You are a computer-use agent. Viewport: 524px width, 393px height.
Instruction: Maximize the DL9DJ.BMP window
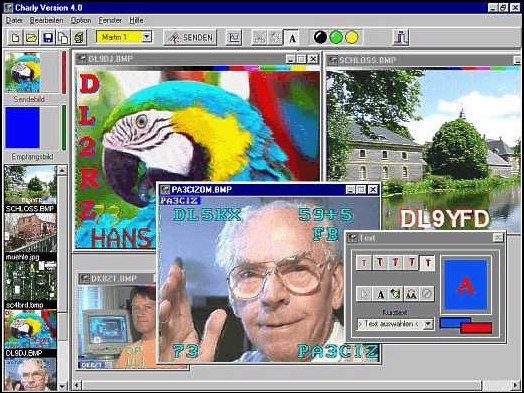[301, 59]
